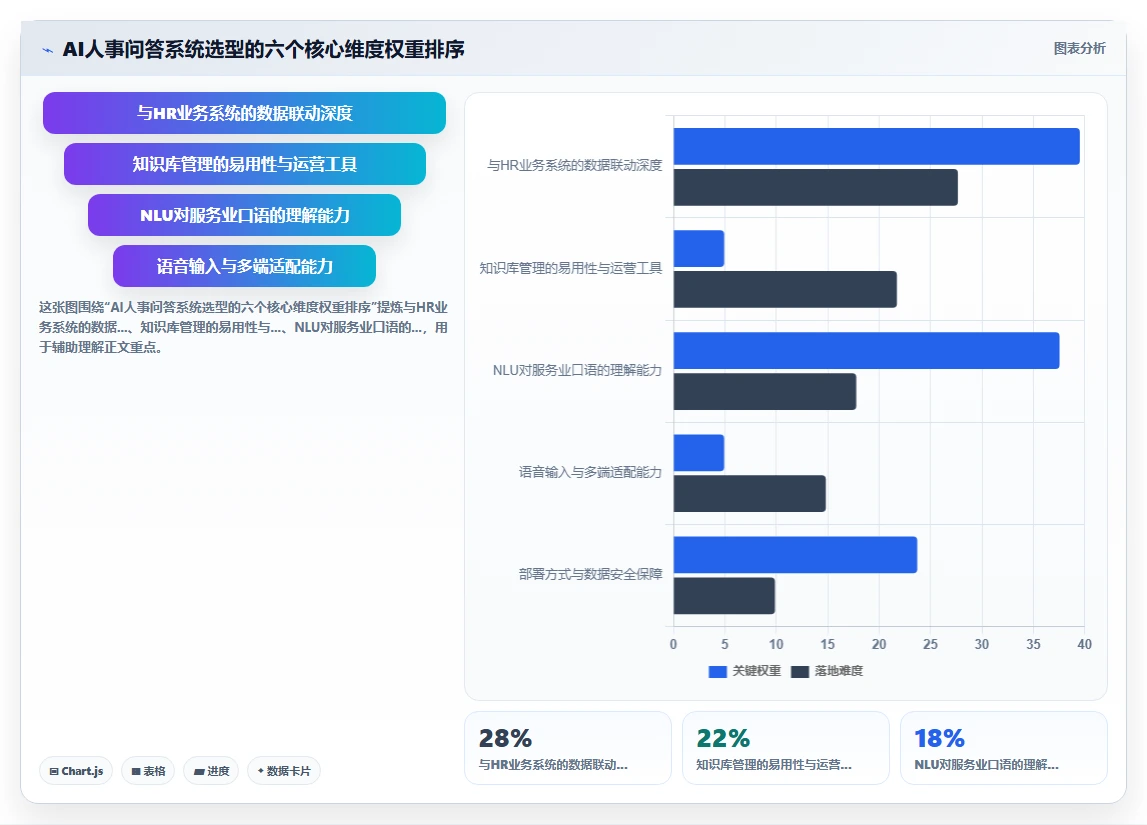Open the 28% data card
The image size is (1147, 825).
click(568, 748)
